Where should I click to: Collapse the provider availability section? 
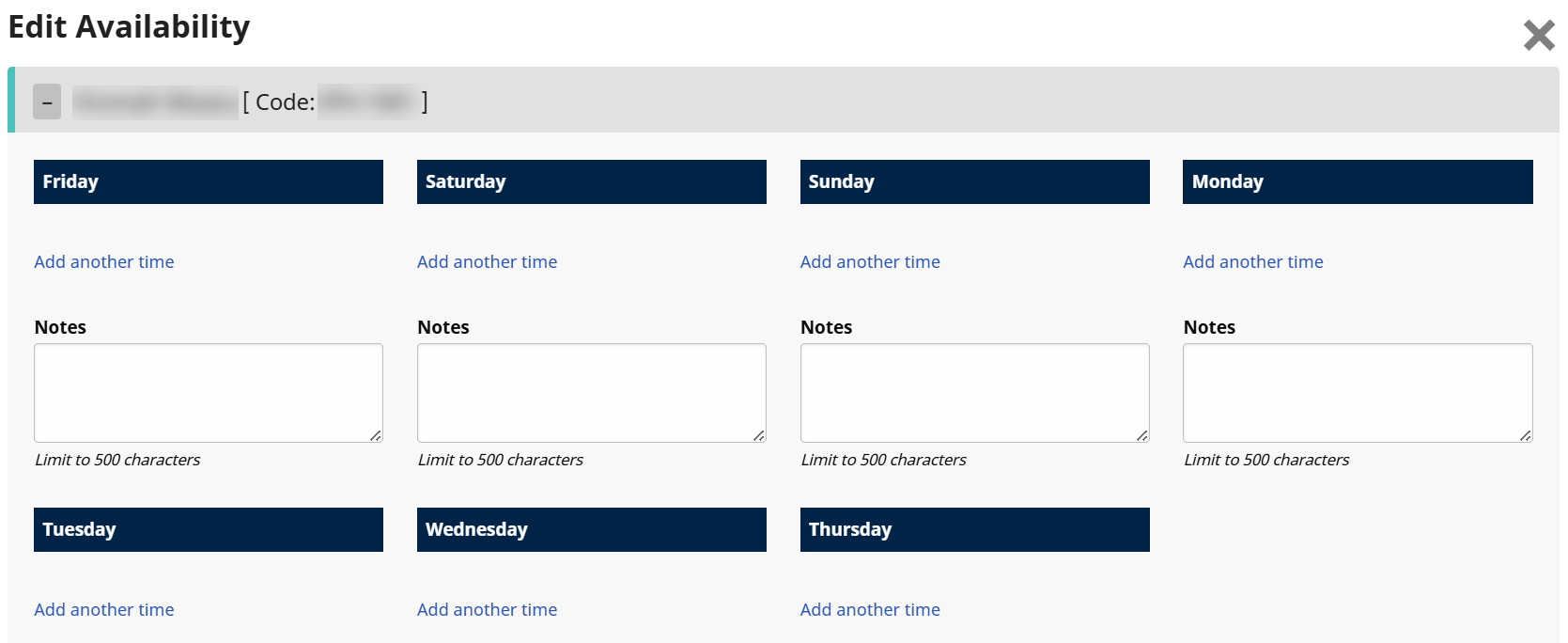pyautogui.click(x=47, y=102)
